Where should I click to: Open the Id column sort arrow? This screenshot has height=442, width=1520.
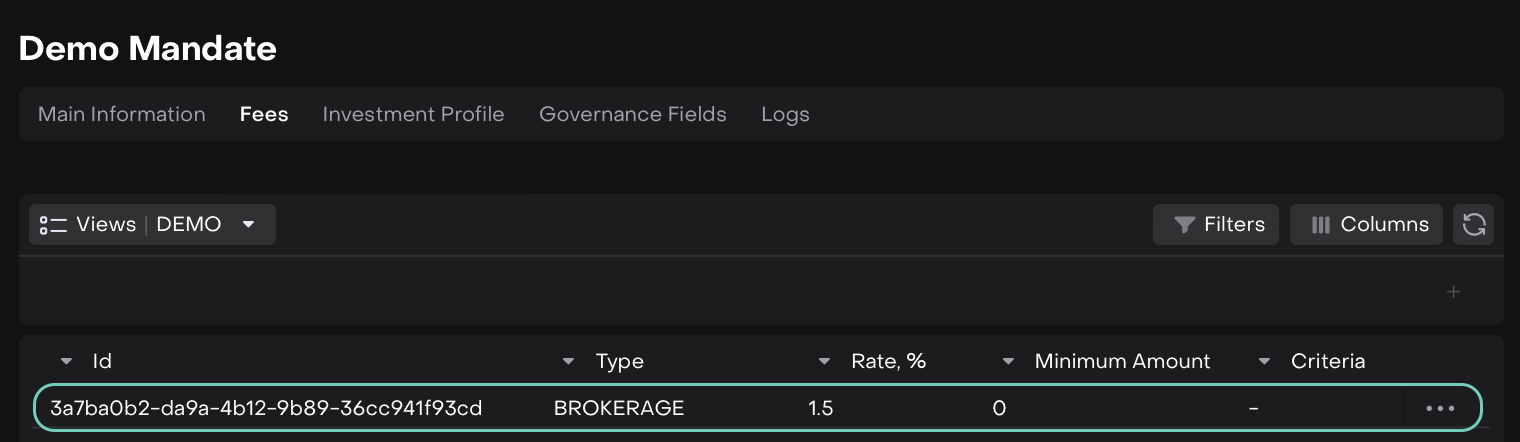(x=66, y=361)
